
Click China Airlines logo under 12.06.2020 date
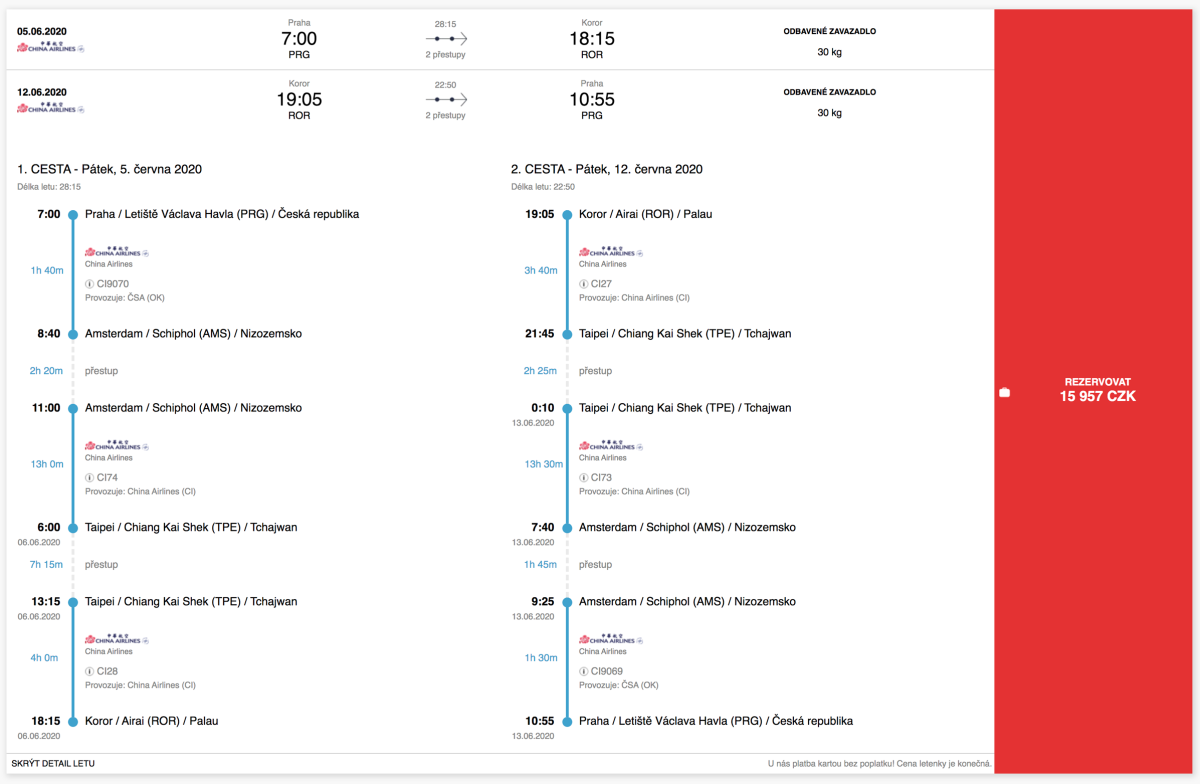(x=51, y=108)
